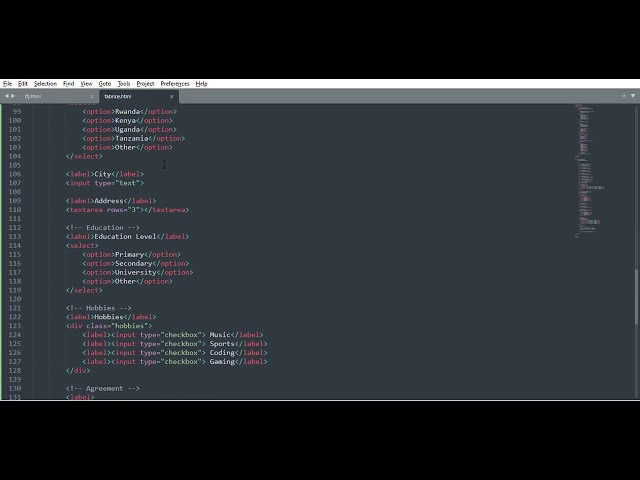
Task: Close the first inactive html tab
Action: 90,96
